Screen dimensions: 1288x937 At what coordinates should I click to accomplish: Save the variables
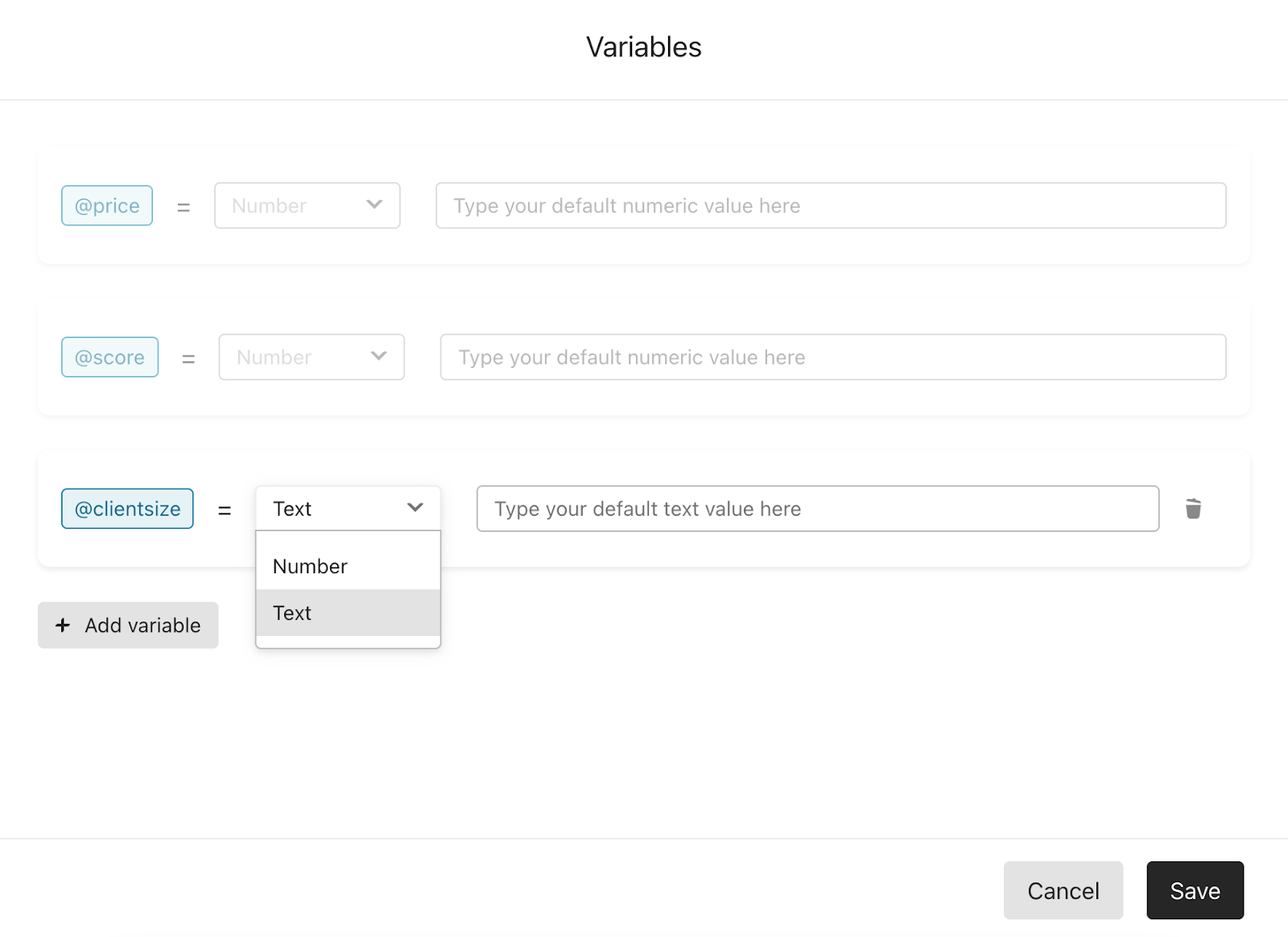tap(1195, 890)
